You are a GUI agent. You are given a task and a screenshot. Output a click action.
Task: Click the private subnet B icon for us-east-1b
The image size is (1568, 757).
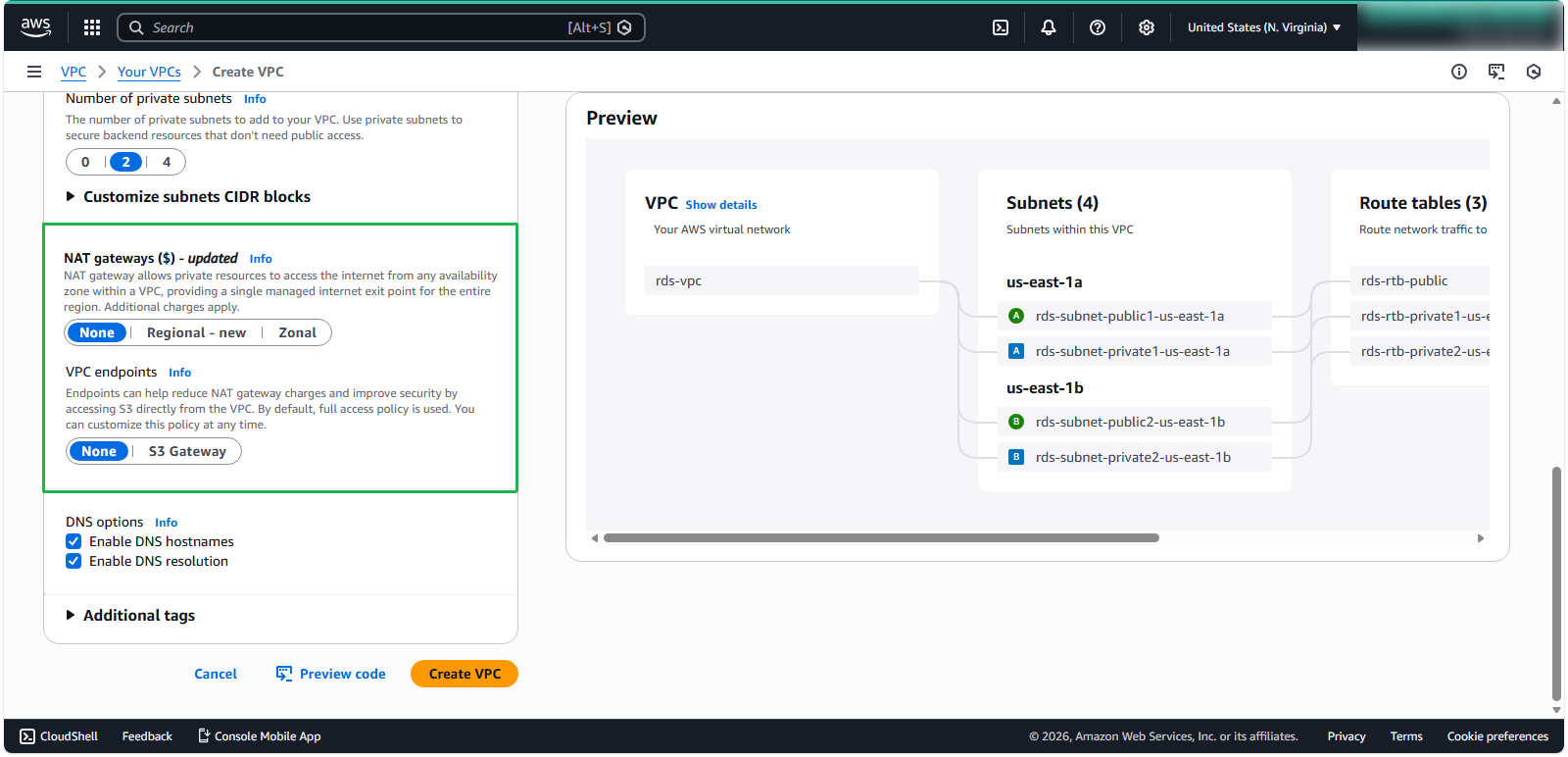point(1016,457)
